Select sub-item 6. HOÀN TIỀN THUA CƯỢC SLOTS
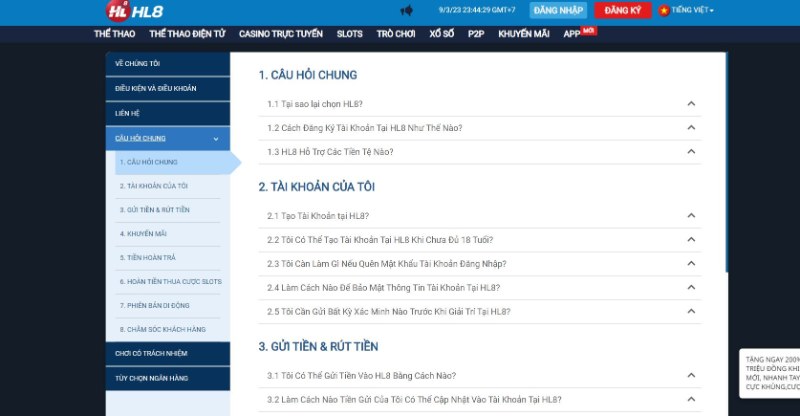Screen dimensions: 800x416 point(168,282)
